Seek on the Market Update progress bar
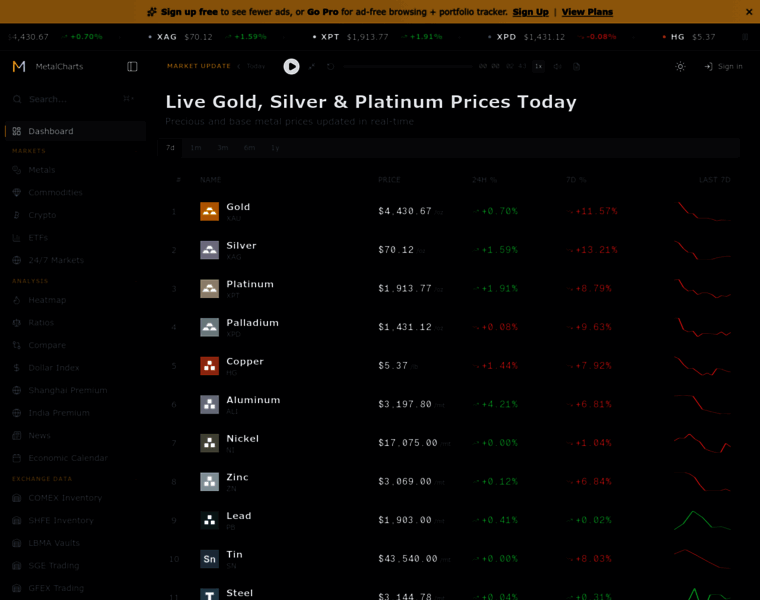 click(x=408, y=67)
